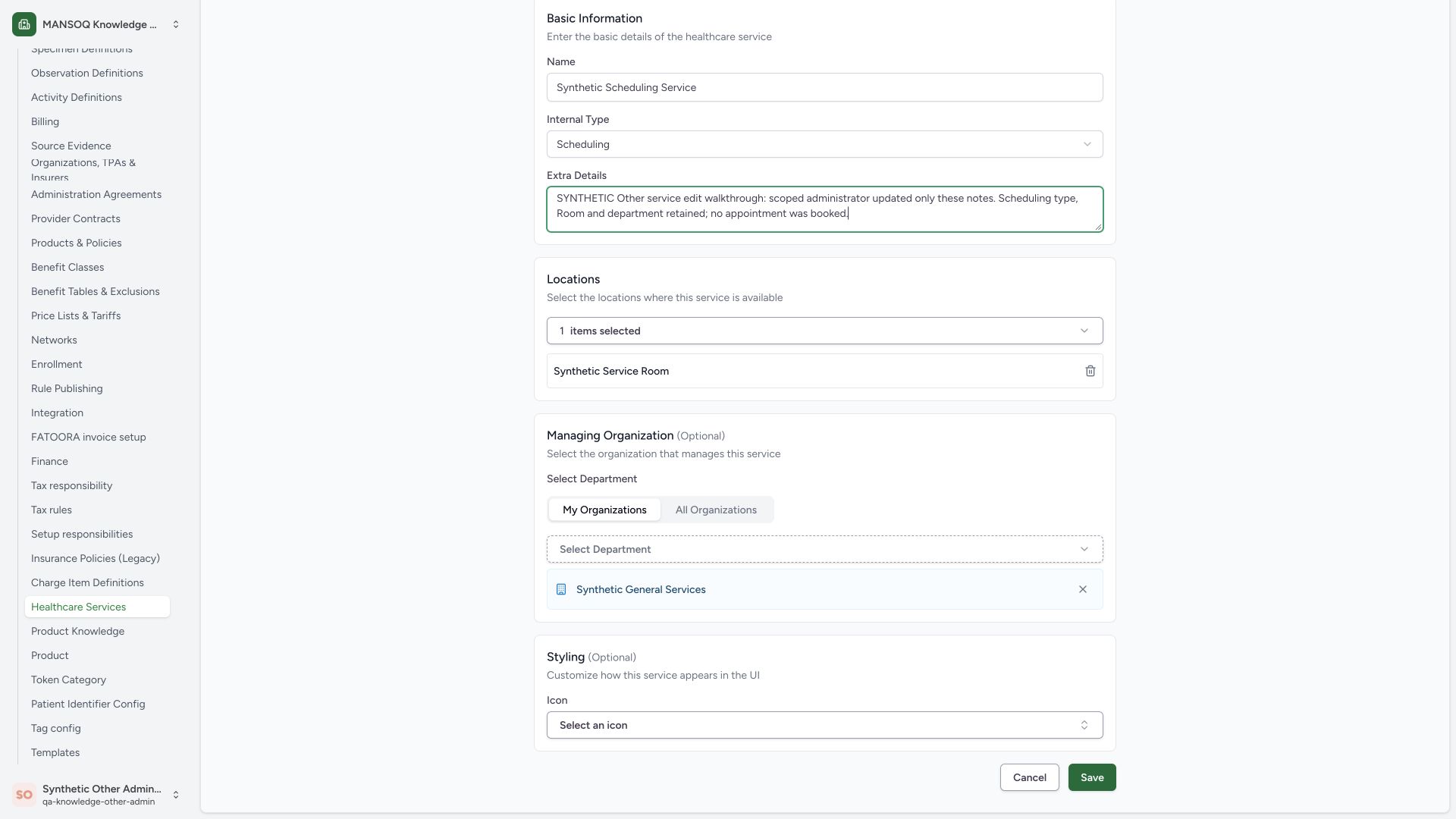
Task: Open the Select an icon picker
Action: pyautogui.click(x=824, y=725)
